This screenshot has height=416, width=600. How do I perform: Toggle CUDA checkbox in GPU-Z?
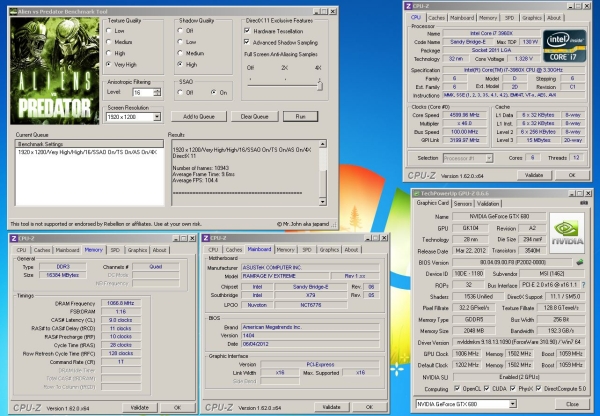pos(487,388)
